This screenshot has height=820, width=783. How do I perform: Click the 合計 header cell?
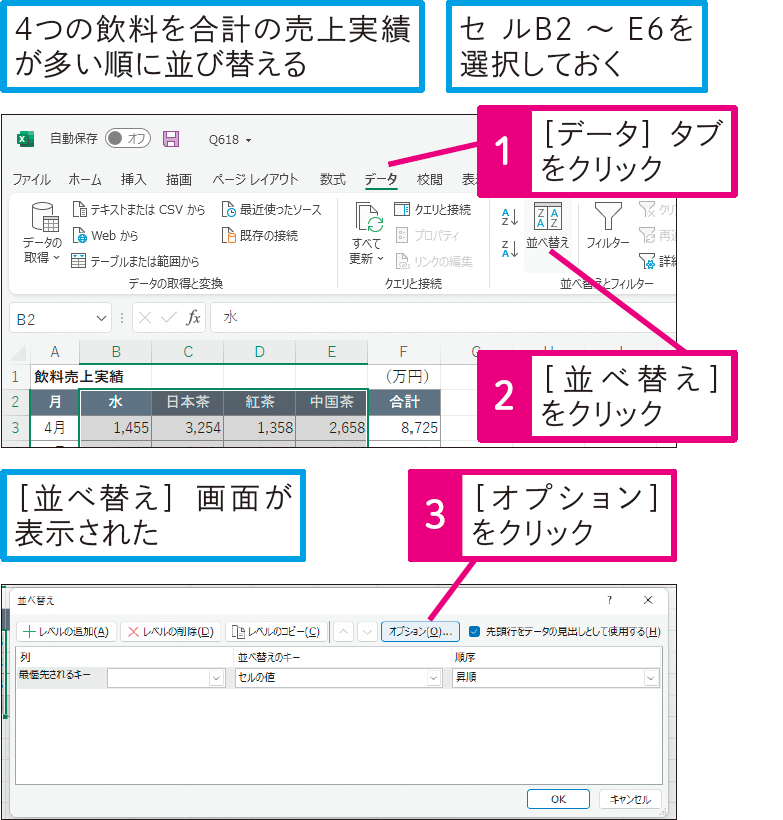tap(404, 402)
